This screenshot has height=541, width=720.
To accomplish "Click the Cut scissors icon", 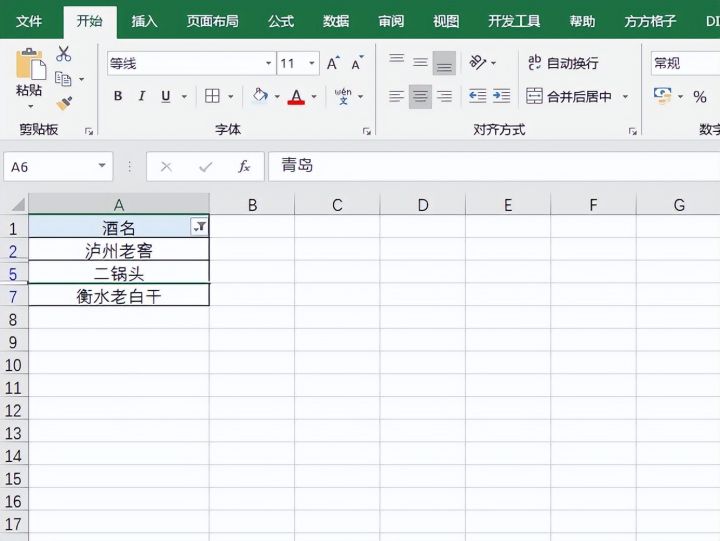I will [63, 54].
